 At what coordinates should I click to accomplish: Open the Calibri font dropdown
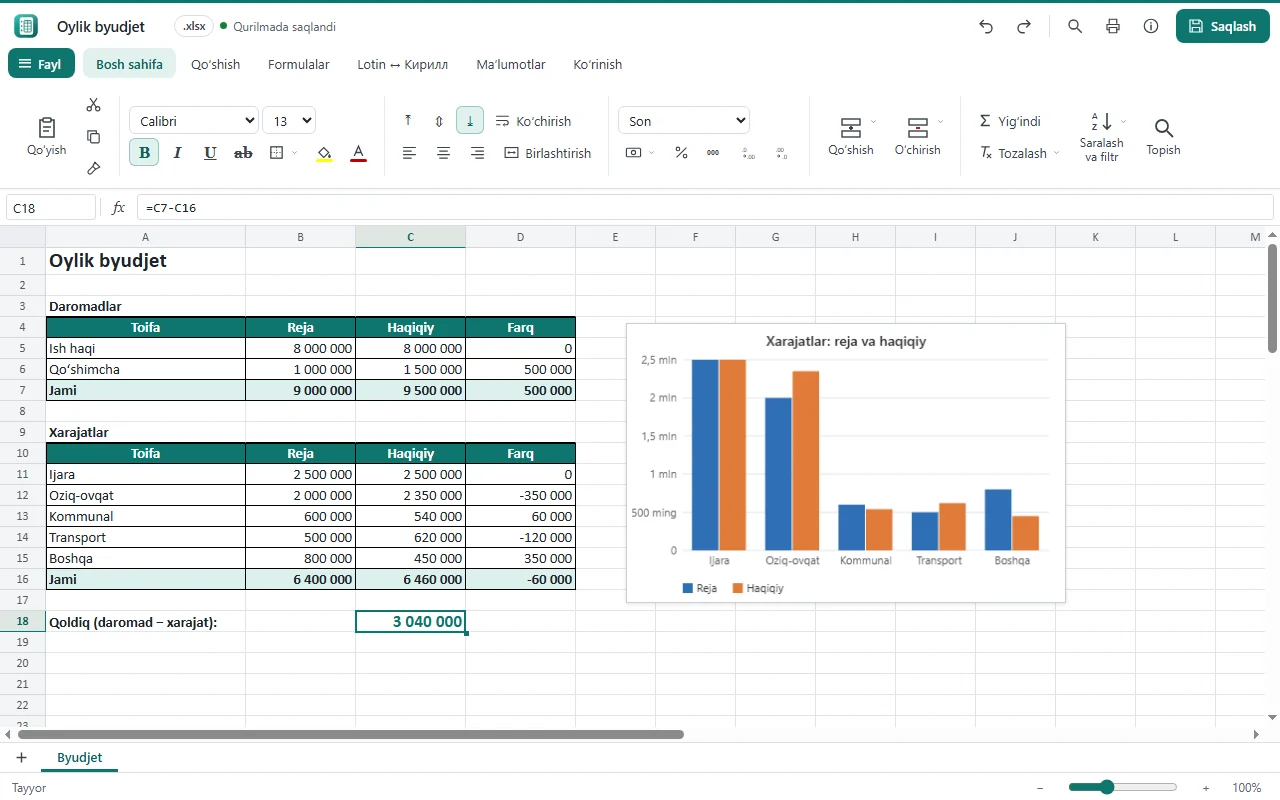[x=194, y=121]
